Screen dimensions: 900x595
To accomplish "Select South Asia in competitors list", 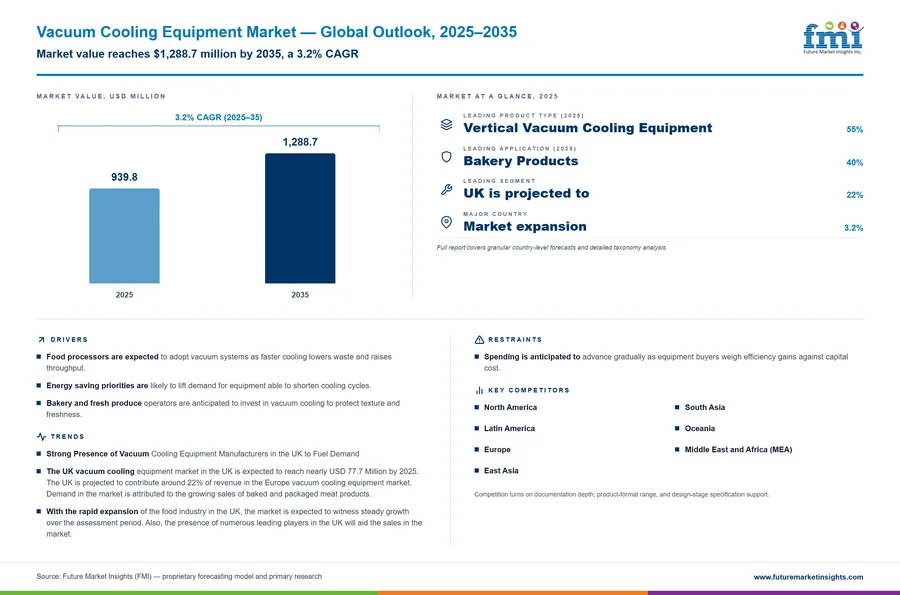I will pyautogui.click(x=705, y=407).
